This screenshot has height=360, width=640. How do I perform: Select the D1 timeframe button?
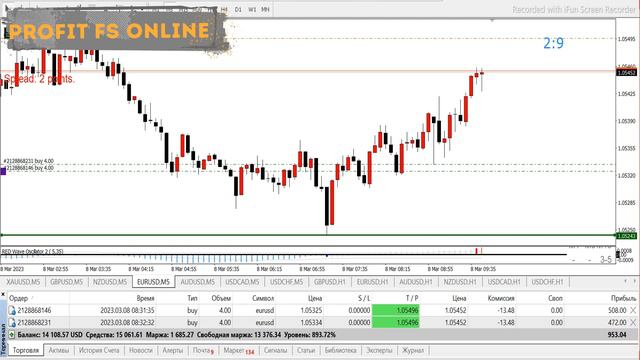click(238, 9)
